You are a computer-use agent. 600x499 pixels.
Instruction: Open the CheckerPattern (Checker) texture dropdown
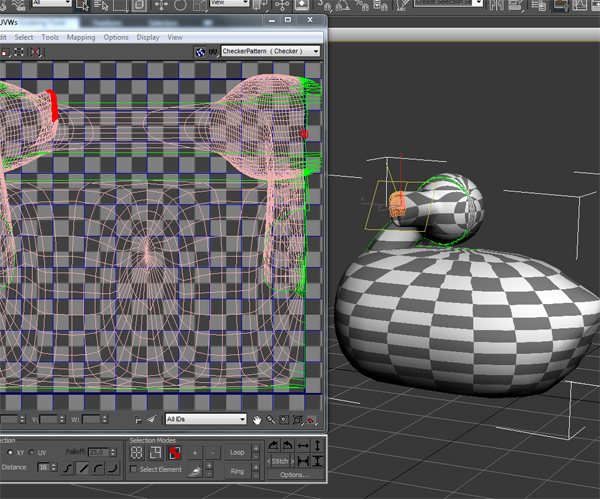pyautogui.click(x=271, y=51)
